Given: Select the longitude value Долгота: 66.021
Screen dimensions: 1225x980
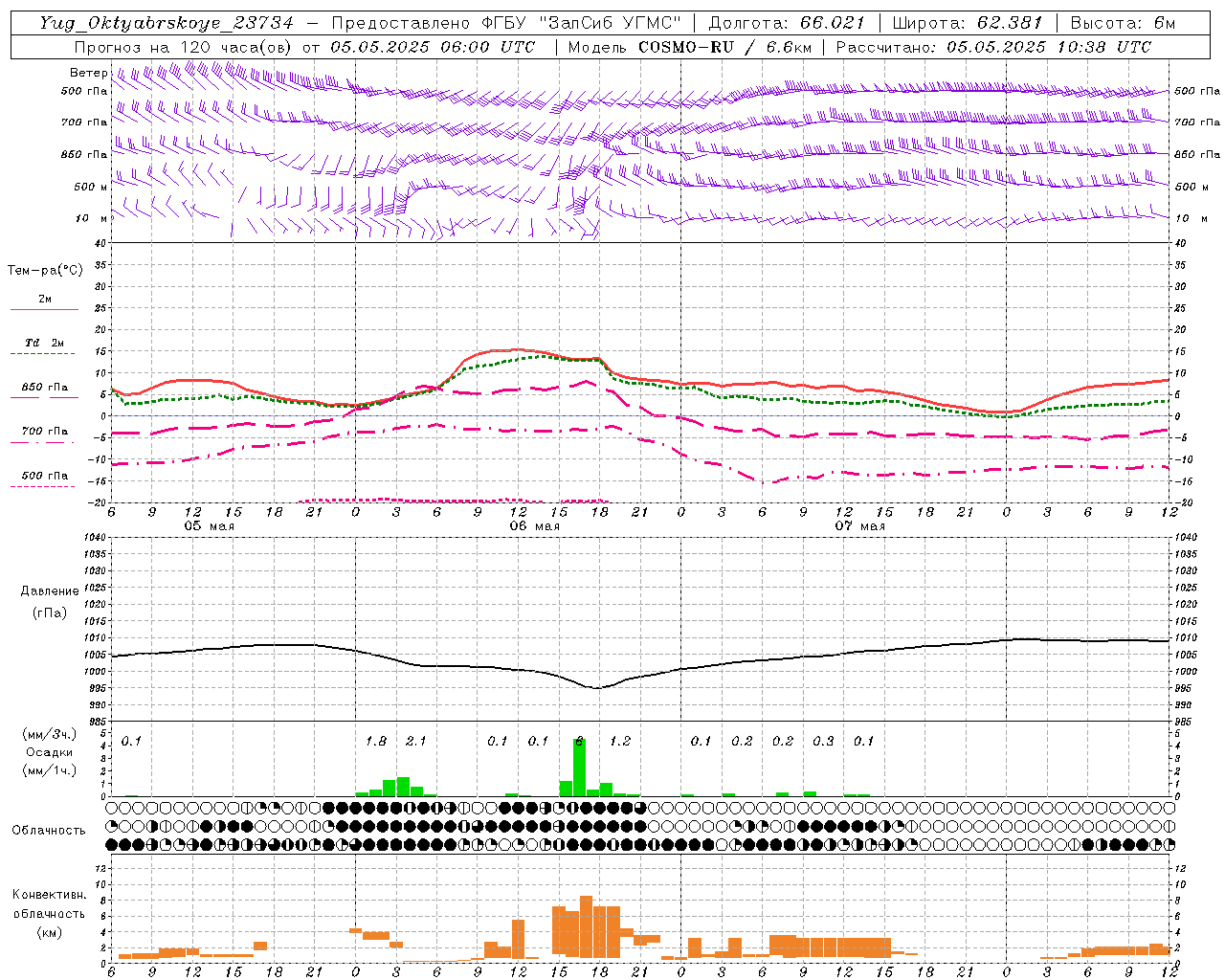Looking at the screenshot, I should coord(787,23).
